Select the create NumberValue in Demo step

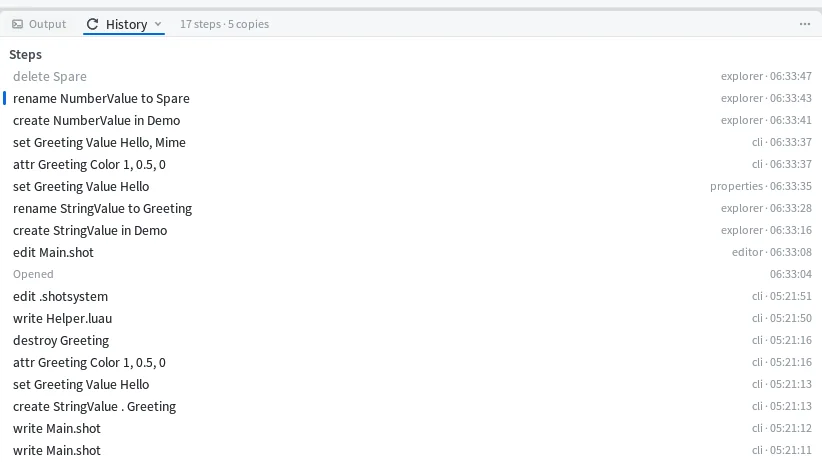click(411, 121)
